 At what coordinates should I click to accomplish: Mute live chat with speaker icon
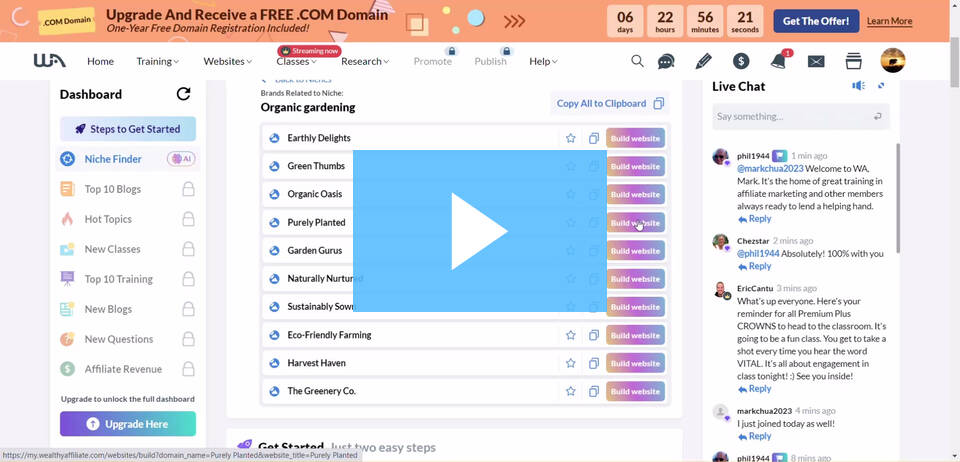(x=858, y=86)
